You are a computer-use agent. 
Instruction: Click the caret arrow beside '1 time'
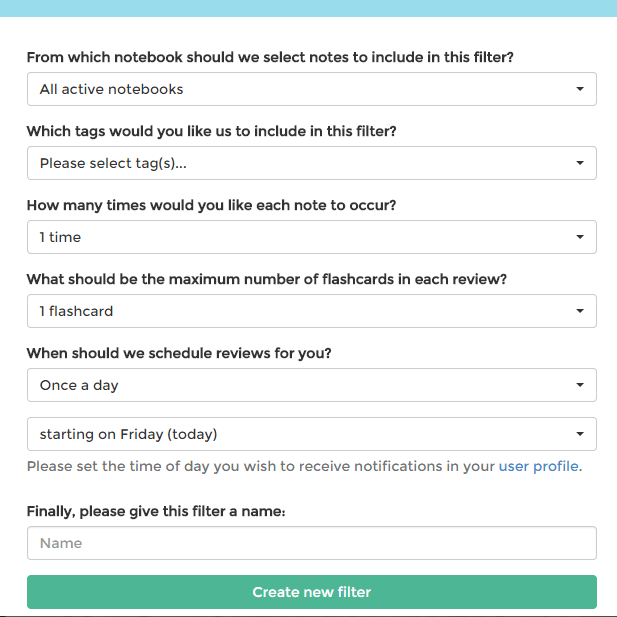click(x=580, y=237)
